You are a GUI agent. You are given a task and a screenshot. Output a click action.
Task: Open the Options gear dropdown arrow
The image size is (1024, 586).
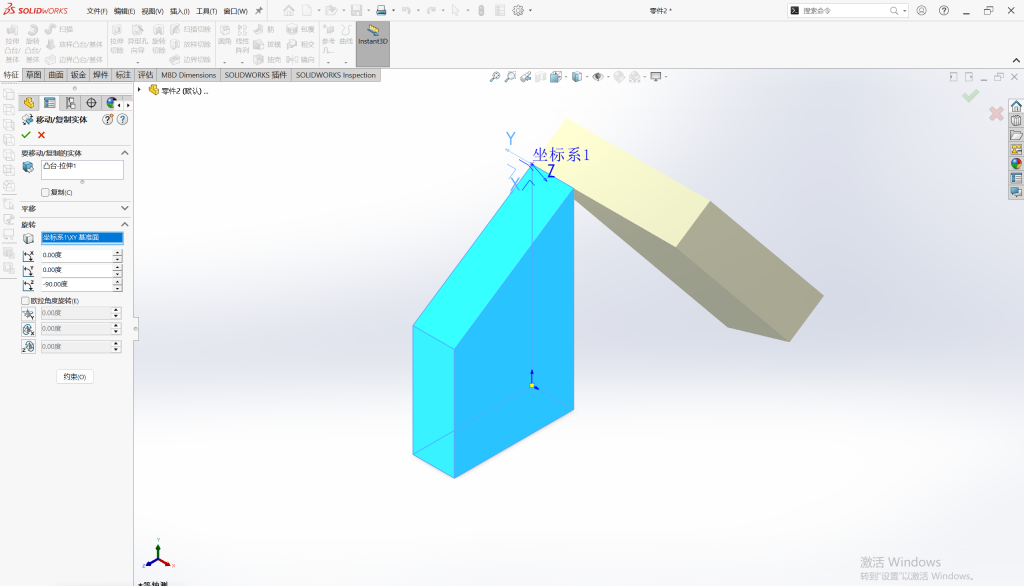click(530, 10)
